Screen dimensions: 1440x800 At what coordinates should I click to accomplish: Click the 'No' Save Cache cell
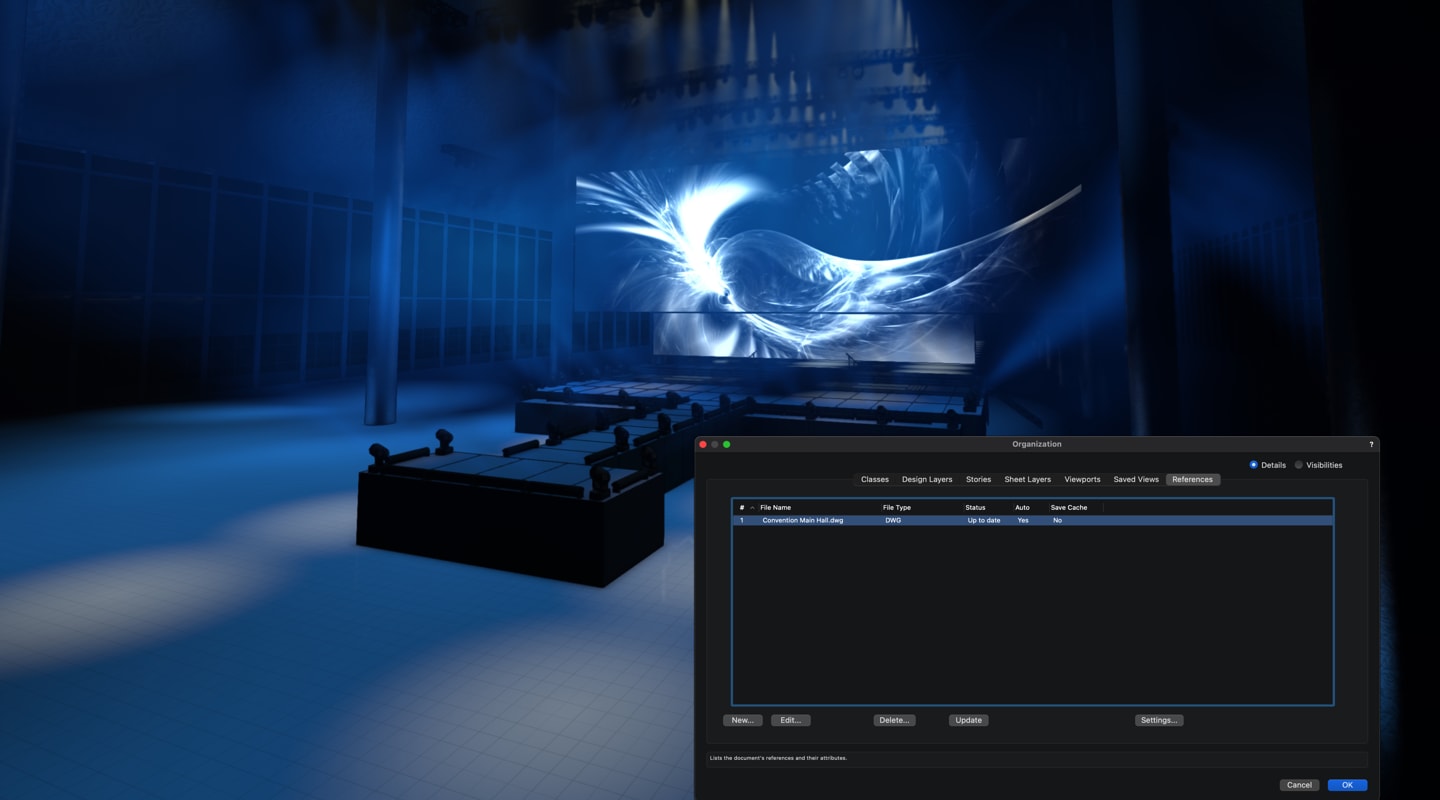click(x=1057, y=521)
